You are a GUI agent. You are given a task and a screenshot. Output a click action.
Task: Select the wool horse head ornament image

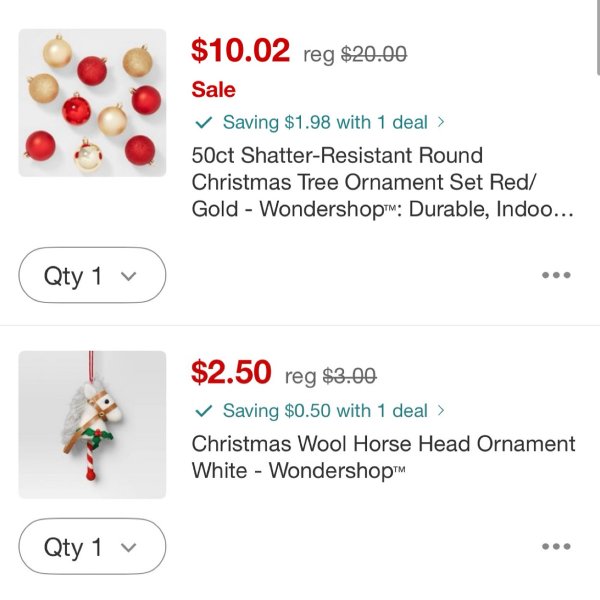tap(92, 424)
